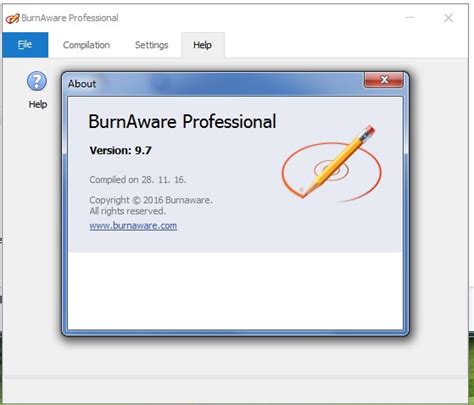Screen dimensions: 474x405
Task: Click the 'BurnAware Professional' heading in About
Action: 182,121
